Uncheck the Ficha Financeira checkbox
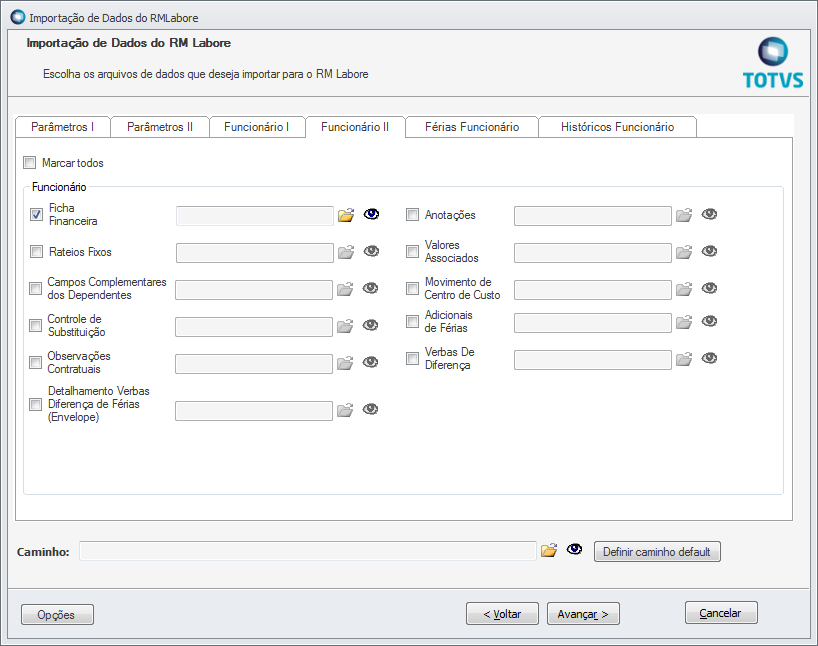Screen dimensions: 818x646 point(37,214)
